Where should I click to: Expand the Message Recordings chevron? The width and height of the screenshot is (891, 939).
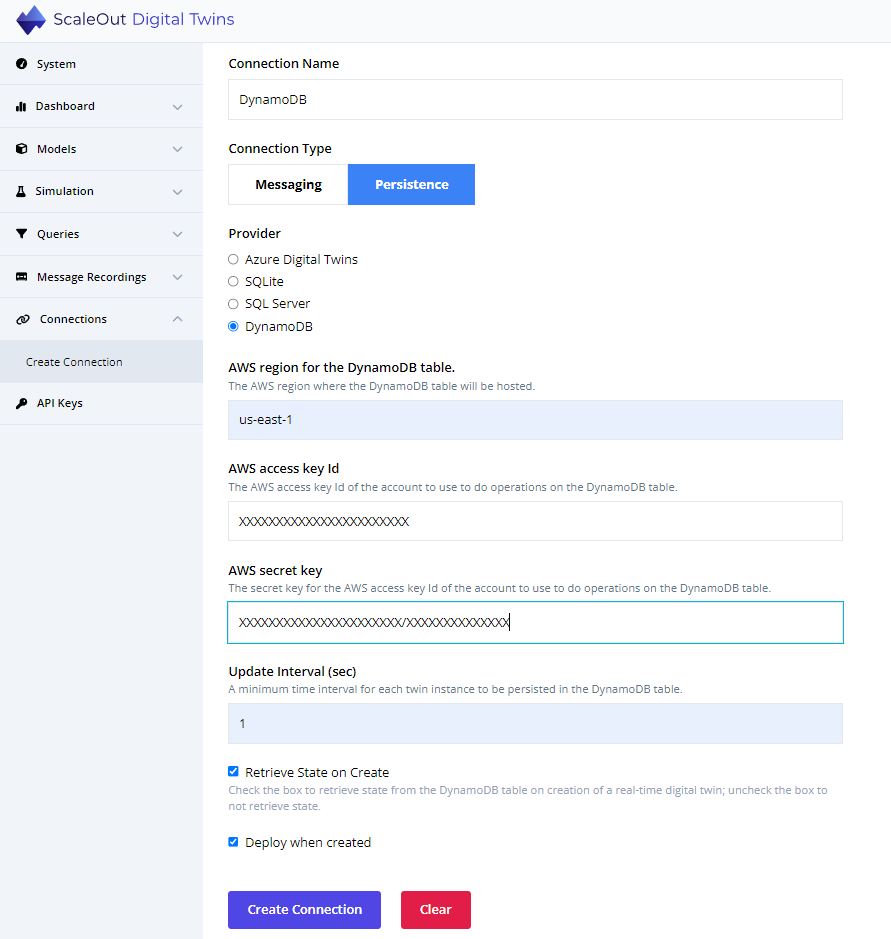177,277
